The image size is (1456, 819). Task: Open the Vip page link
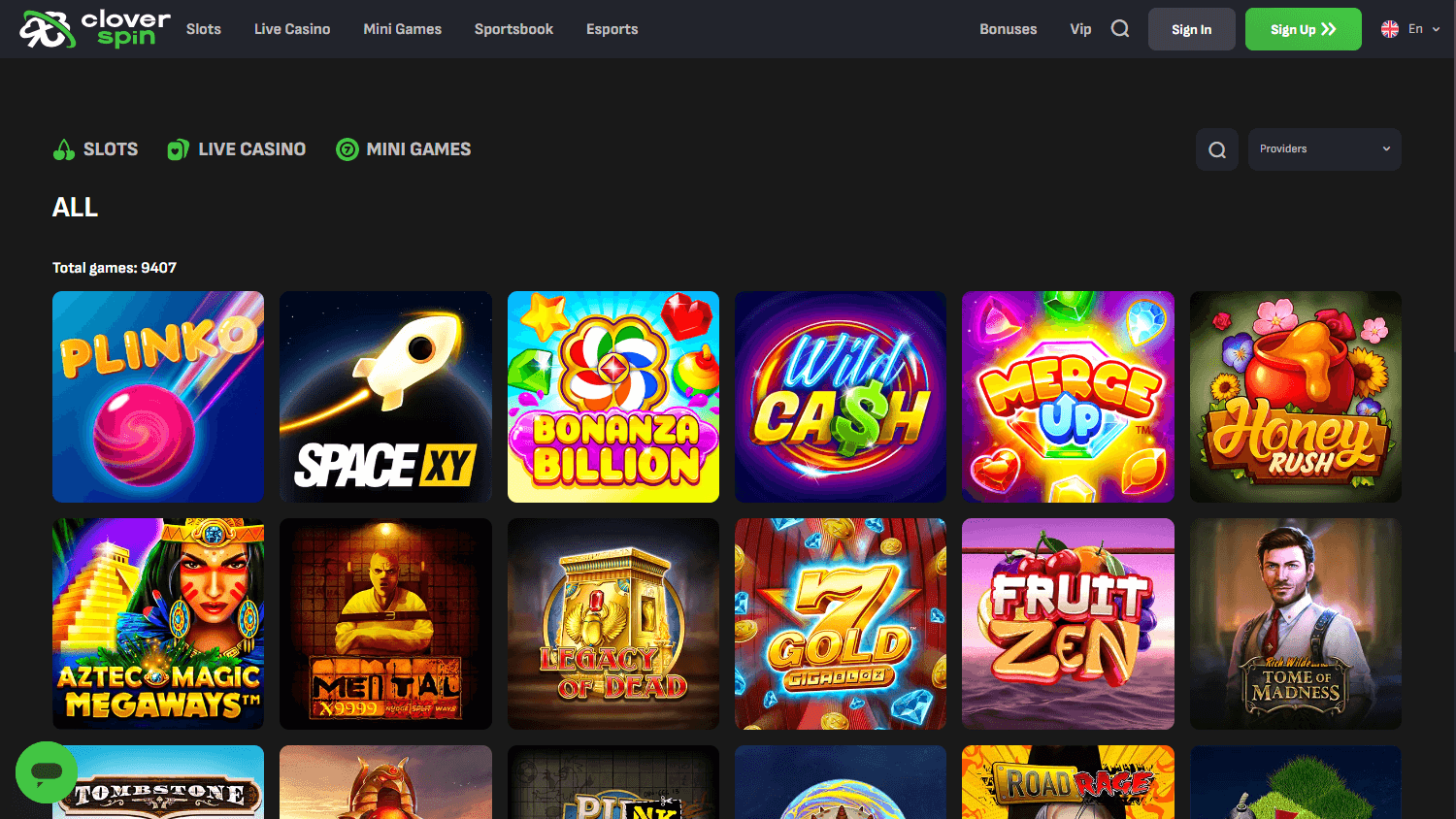pyautogui.click(x=1080, y=29)
